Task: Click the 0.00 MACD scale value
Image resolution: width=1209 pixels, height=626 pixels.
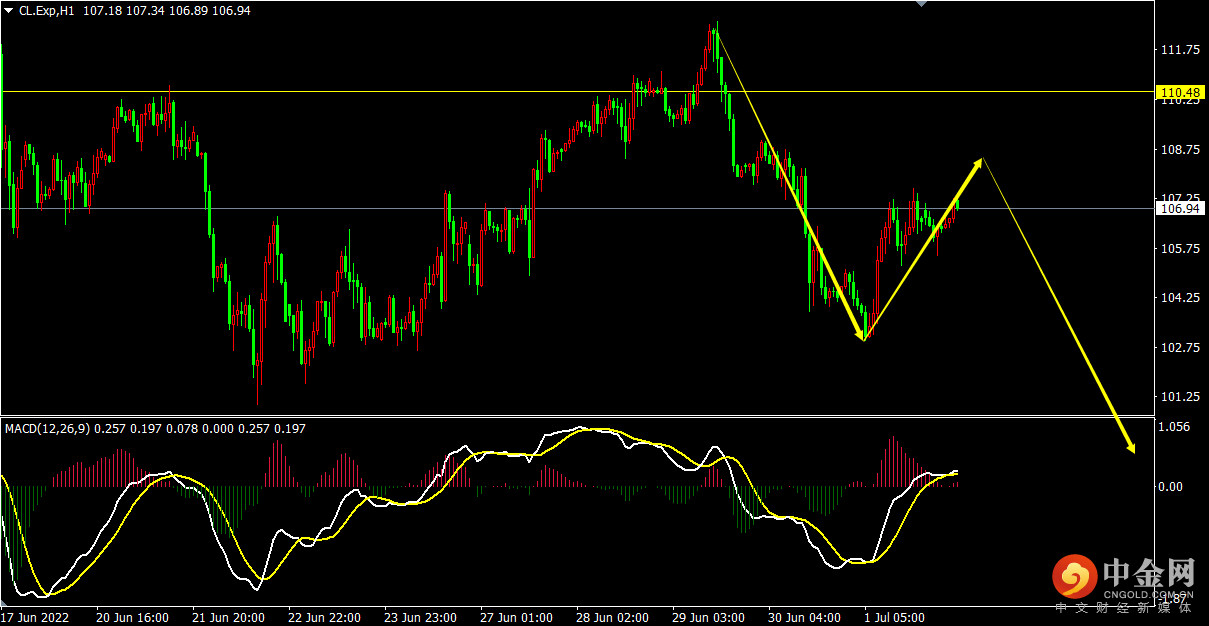Action: tap(1172, 487)
